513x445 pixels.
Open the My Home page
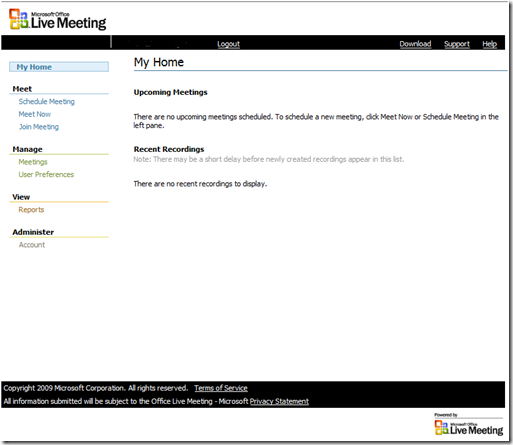[59, 67]
